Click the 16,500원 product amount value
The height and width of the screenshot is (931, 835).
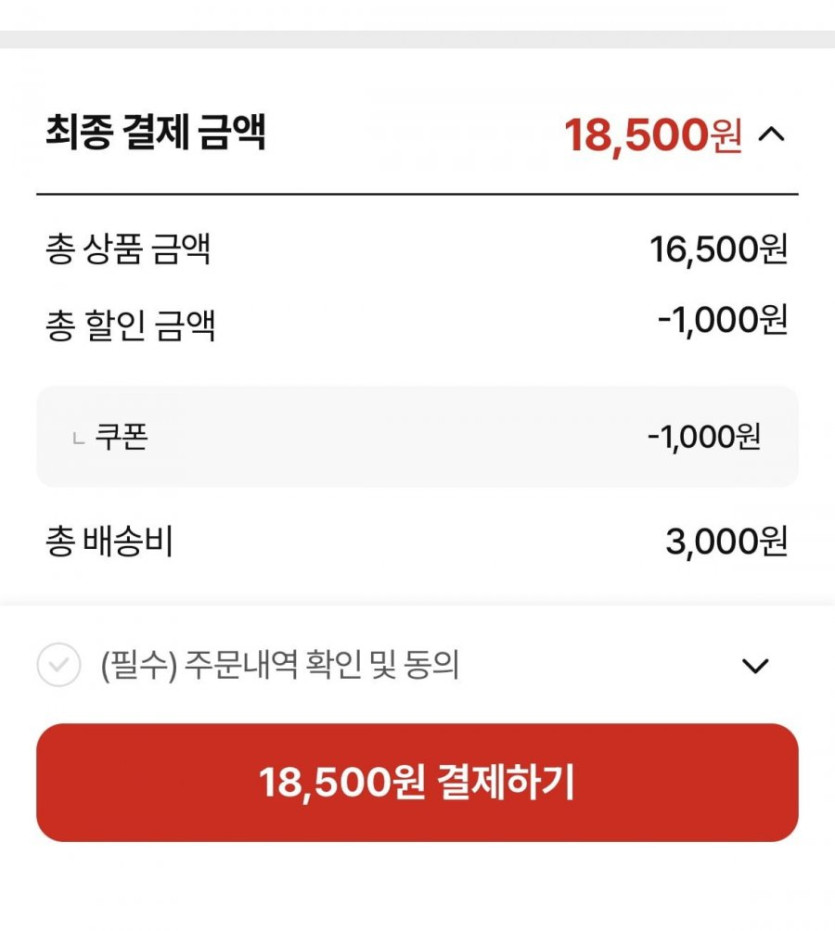[718, 249]
